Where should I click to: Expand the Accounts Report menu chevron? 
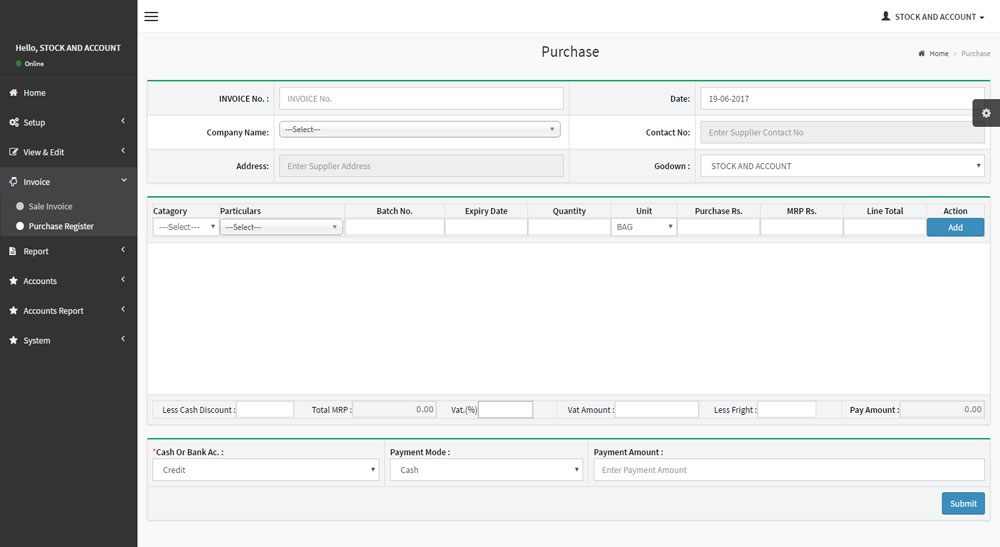click(x=123, y=309)
